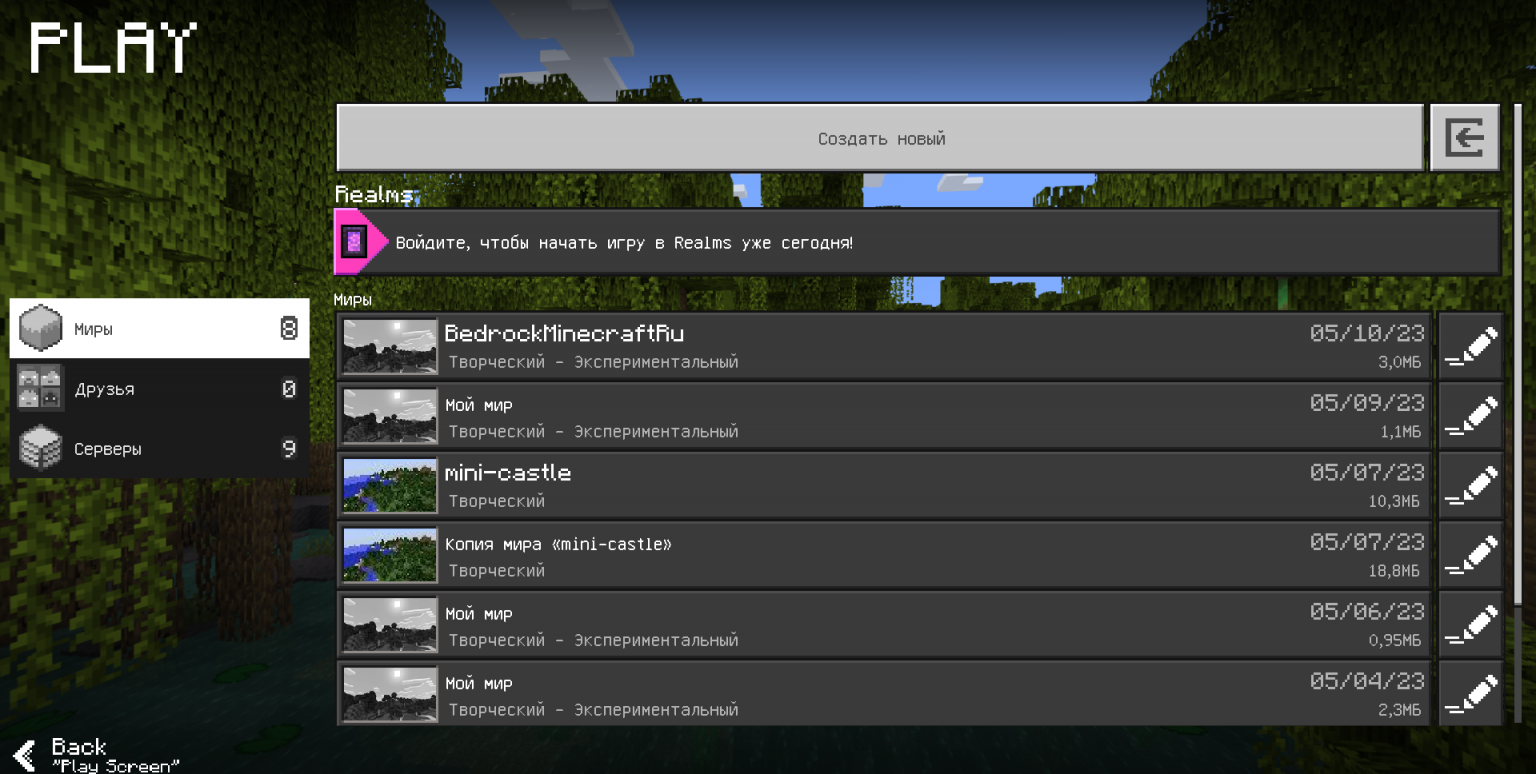Click the 1,1МБ size label

point(1399,432)
